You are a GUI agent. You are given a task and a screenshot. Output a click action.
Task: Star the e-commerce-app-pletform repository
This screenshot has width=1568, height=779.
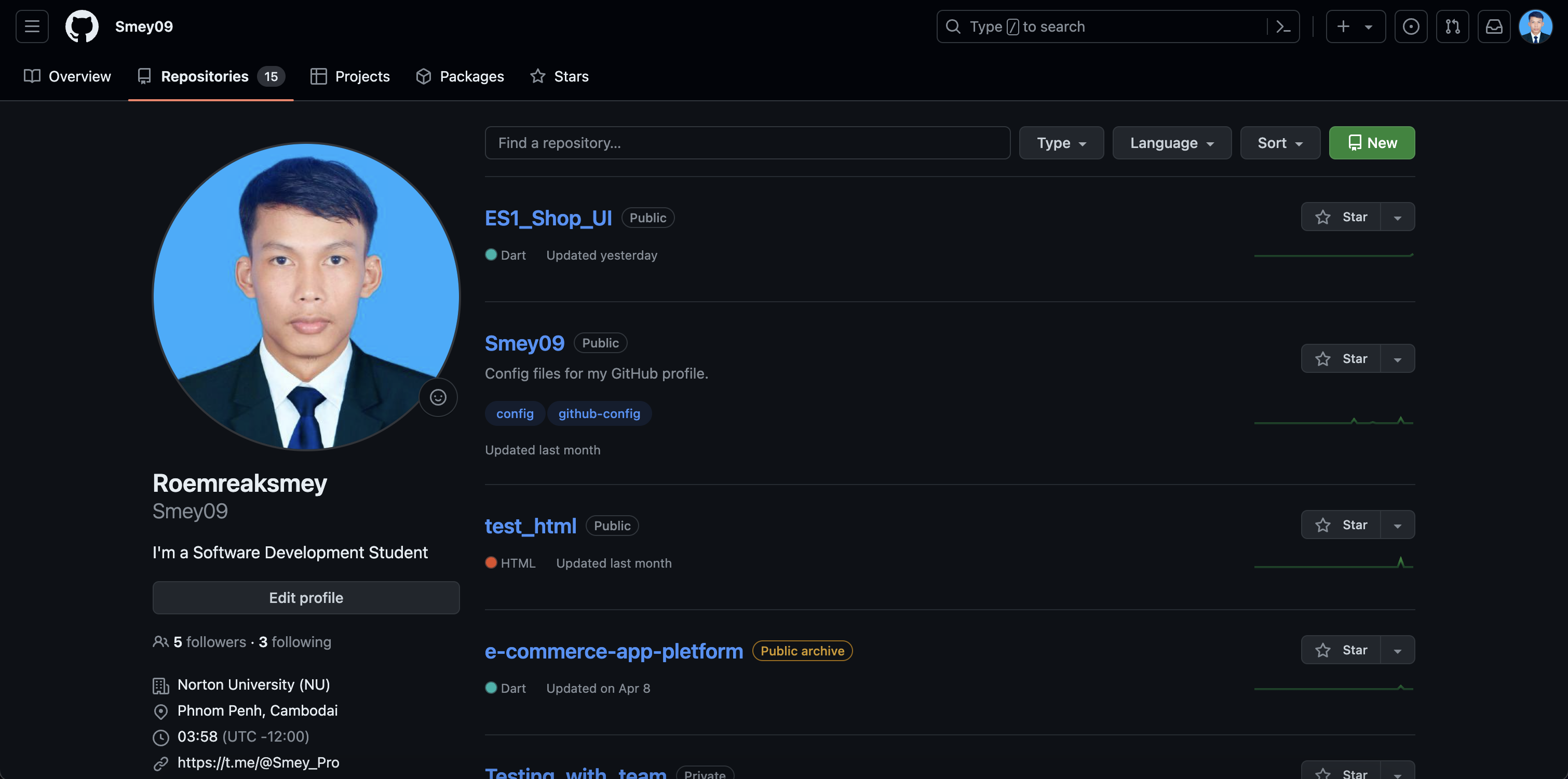1341,650
